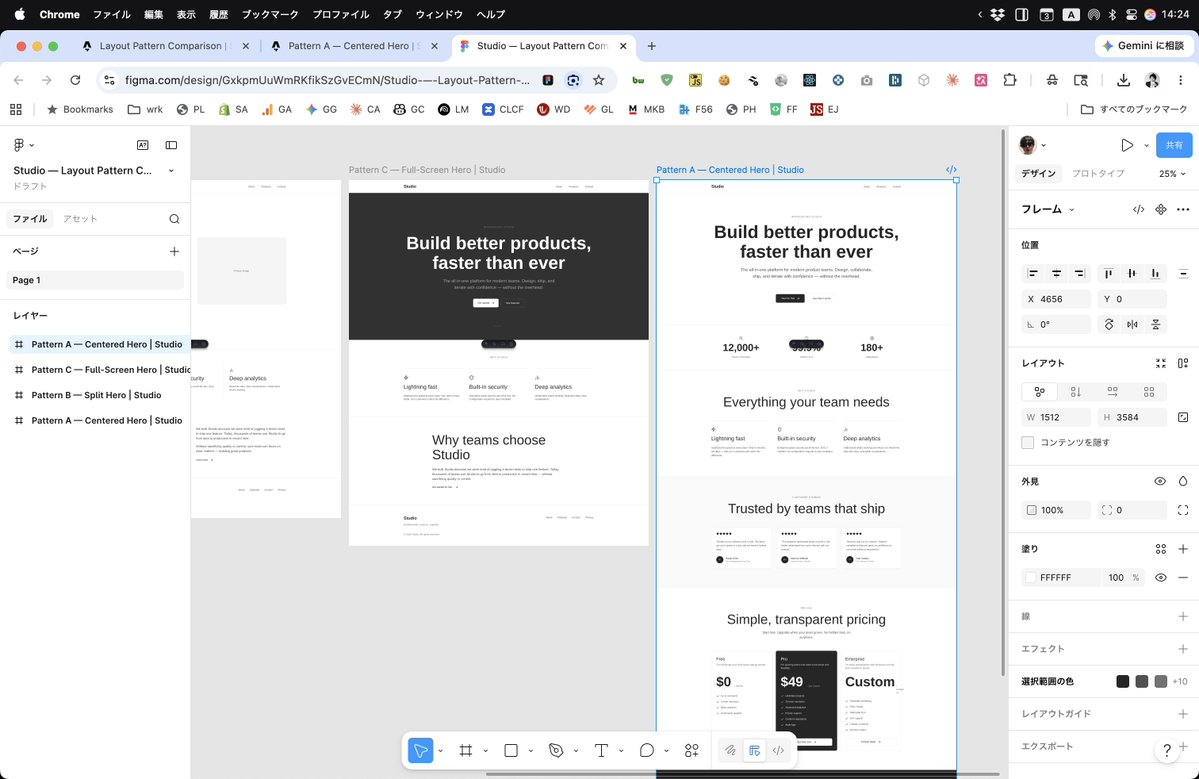Rotate the frame 90 degrees
The image size is (1199, 779).
tap(1109, 325)
